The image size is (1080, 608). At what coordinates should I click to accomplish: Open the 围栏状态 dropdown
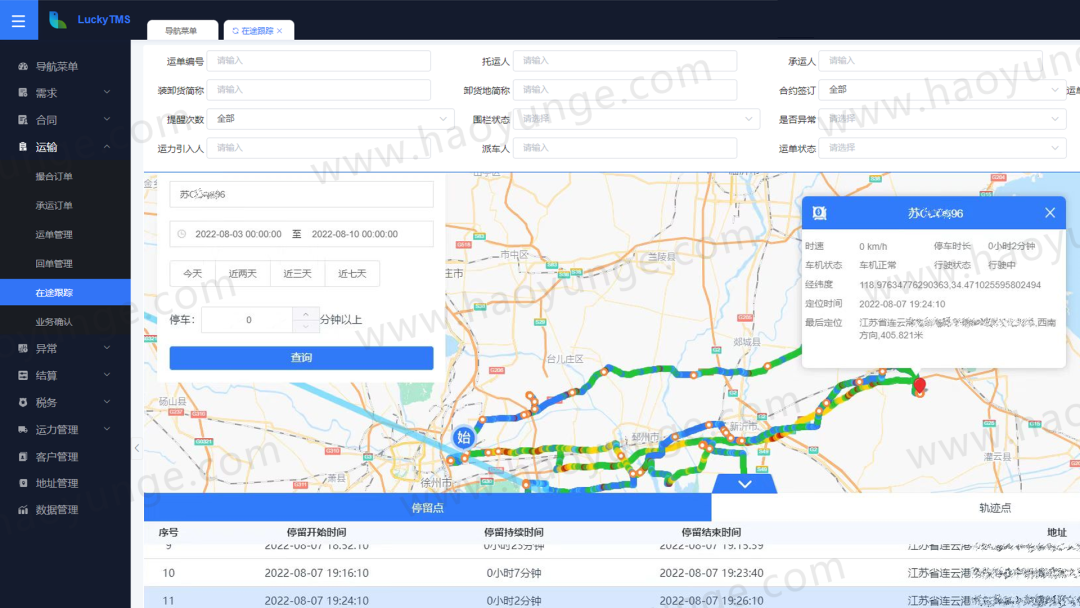(636, 118)
